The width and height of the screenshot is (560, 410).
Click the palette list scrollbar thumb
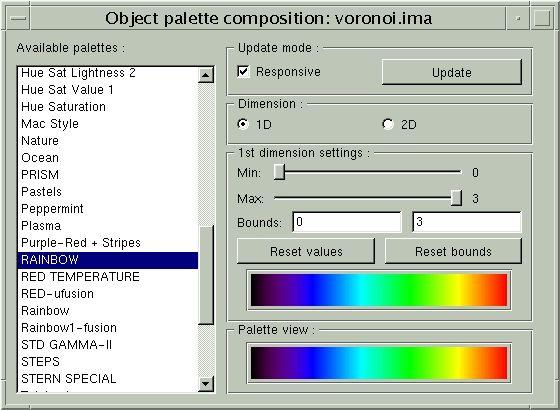click(x=206, y=275)
